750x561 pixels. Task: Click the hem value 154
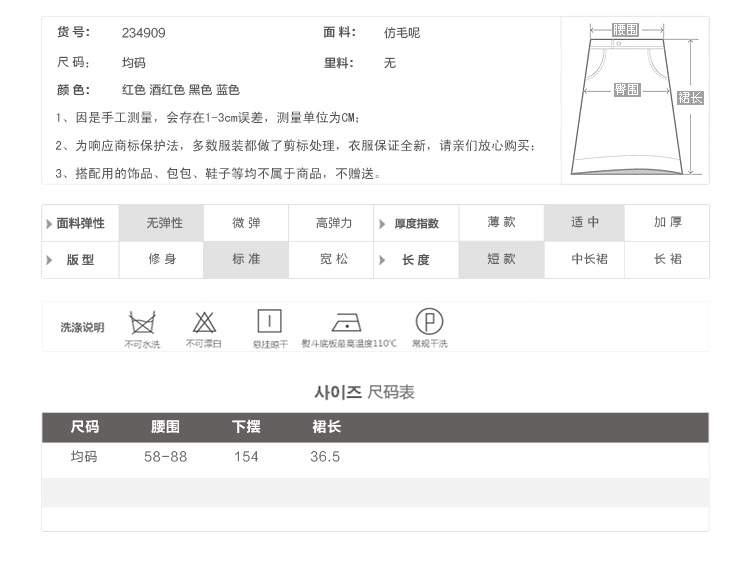pos(246,457)
